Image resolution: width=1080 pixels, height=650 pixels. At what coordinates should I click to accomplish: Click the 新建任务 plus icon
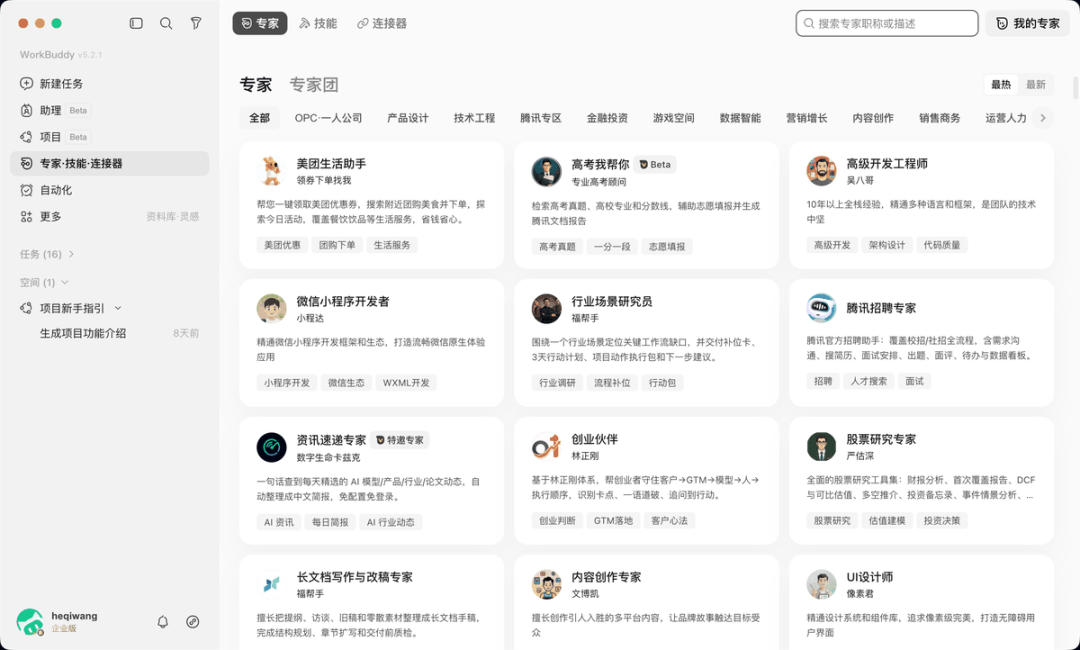pyautogui.click(x=26, y=83)
